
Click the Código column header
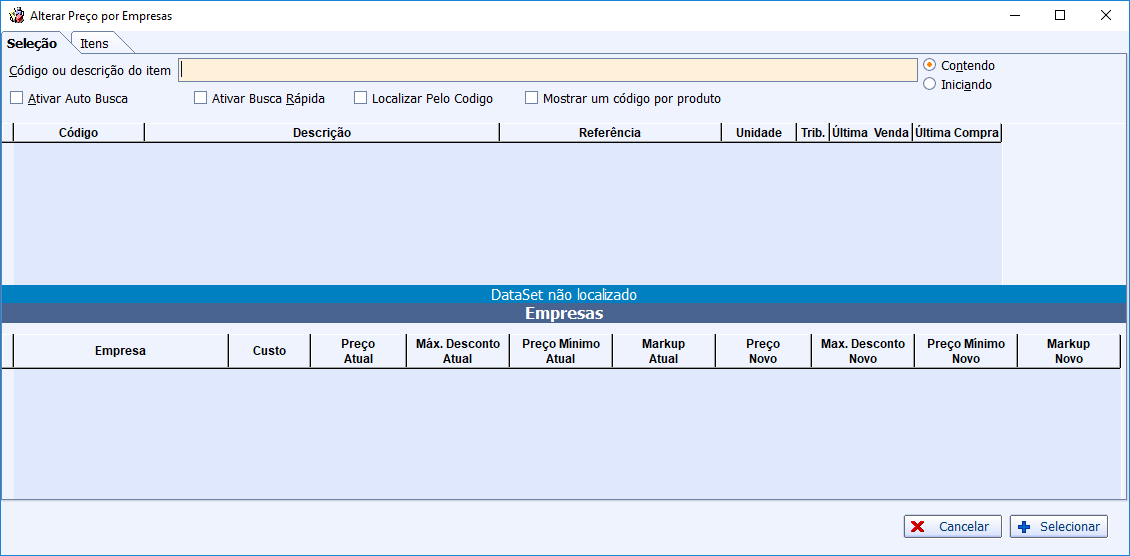coord(78,133)
